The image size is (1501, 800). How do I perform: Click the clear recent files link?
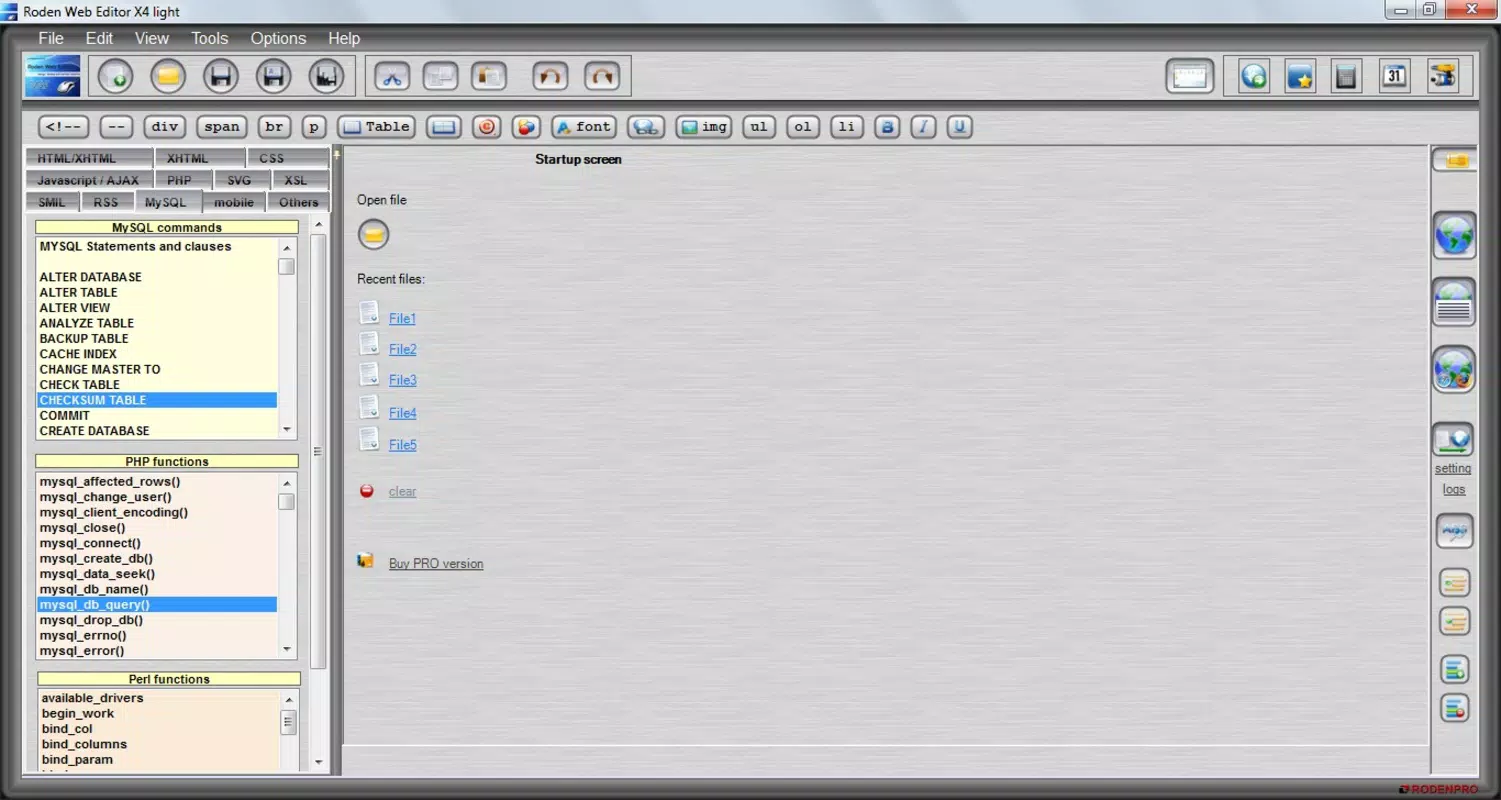402,491
